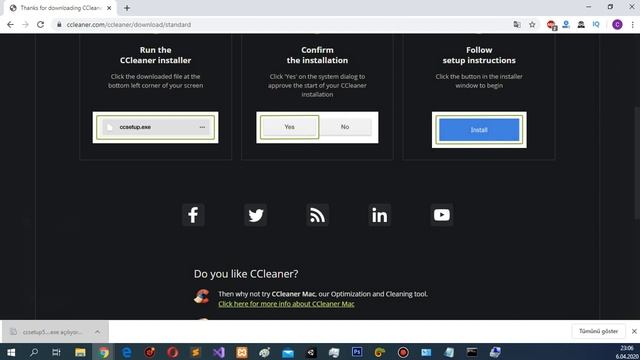
Task: Open the RSS feed icon
Action: coord(318,215)
